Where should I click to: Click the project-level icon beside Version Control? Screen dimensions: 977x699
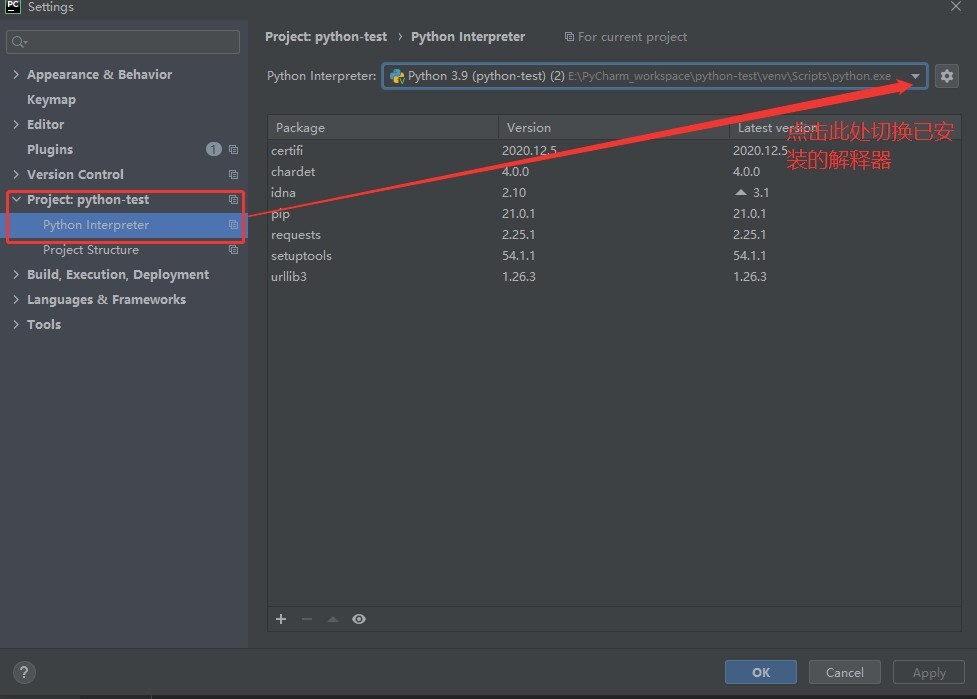click(234, 174)
